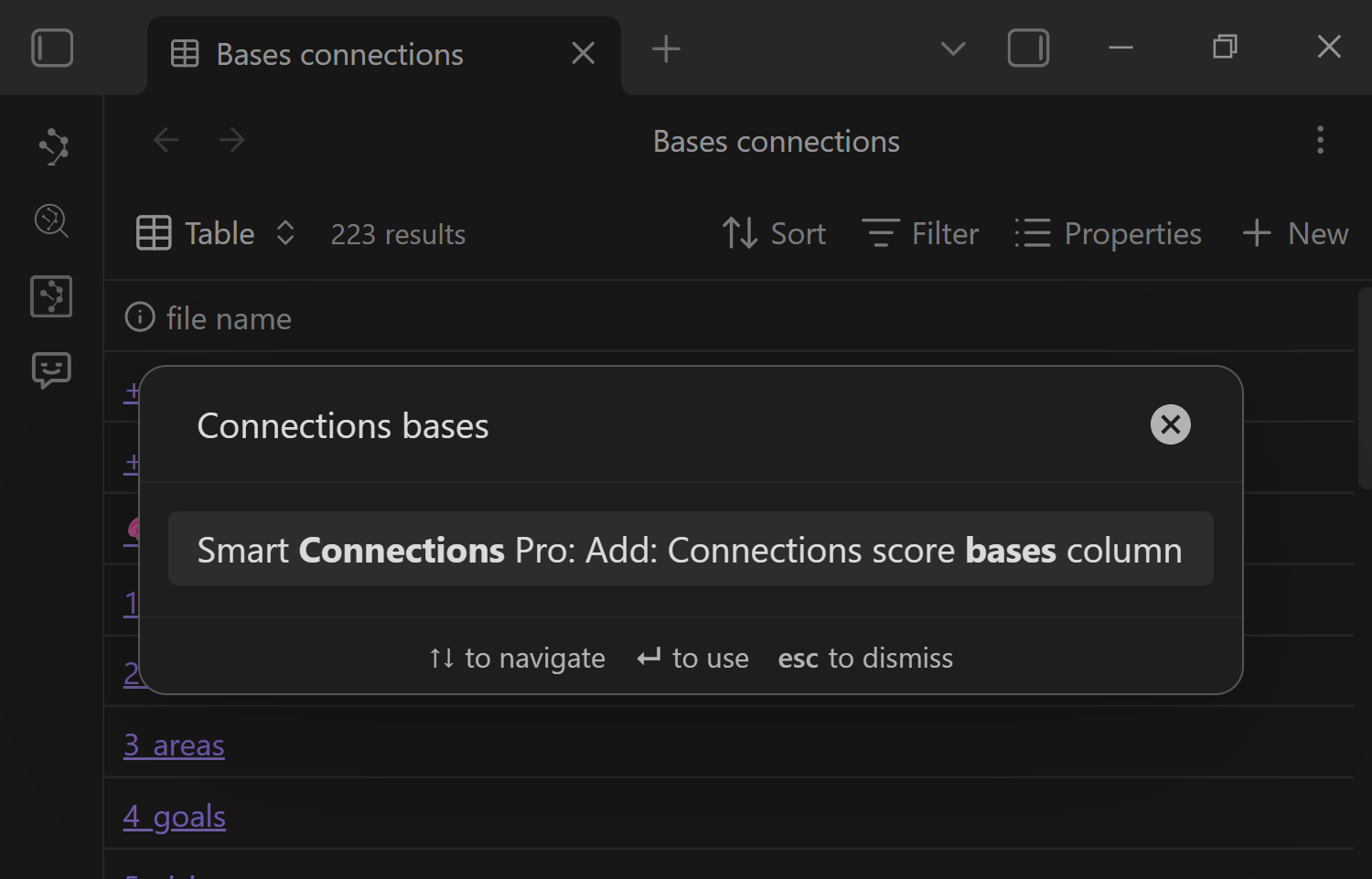Open the Filter options
The width and height of the screenshot is (1372, 879).
coord(920,234)
